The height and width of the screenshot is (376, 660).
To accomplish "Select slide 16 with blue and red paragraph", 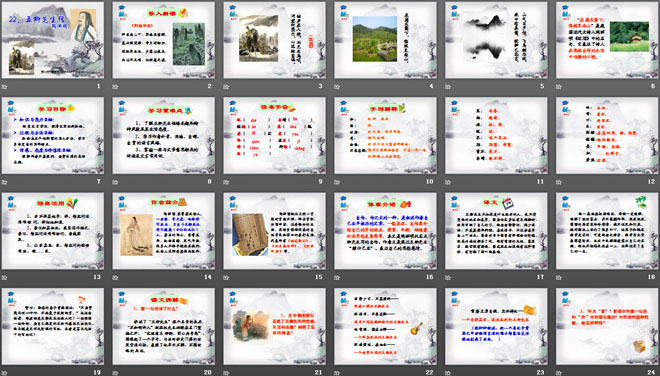I will pos(386,231).
